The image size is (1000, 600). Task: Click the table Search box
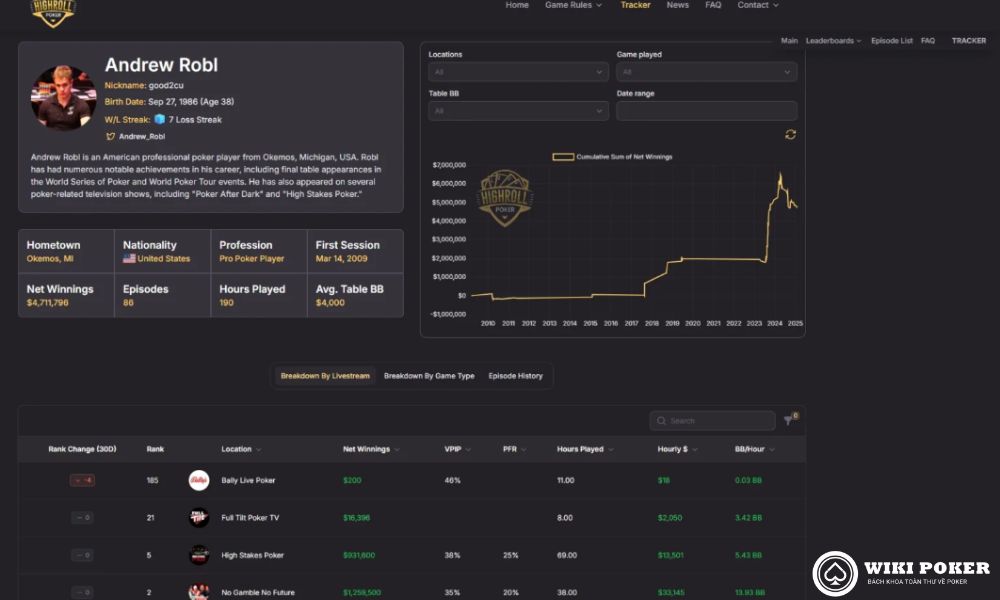click(x=712, y=421)
